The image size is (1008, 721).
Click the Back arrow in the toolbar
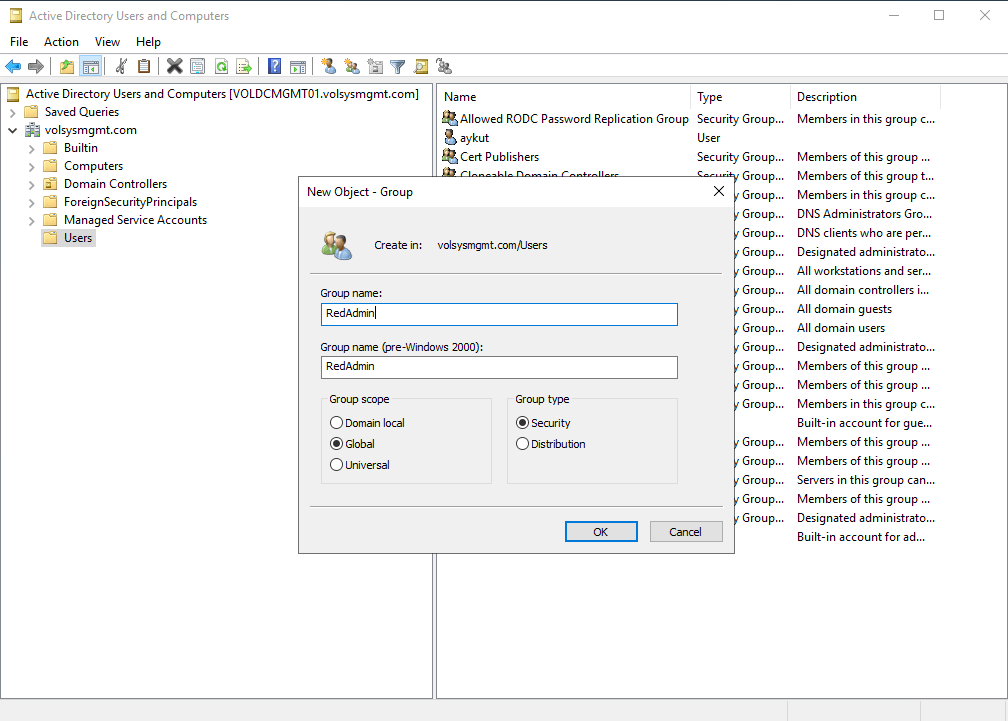[x=13, y=67]
